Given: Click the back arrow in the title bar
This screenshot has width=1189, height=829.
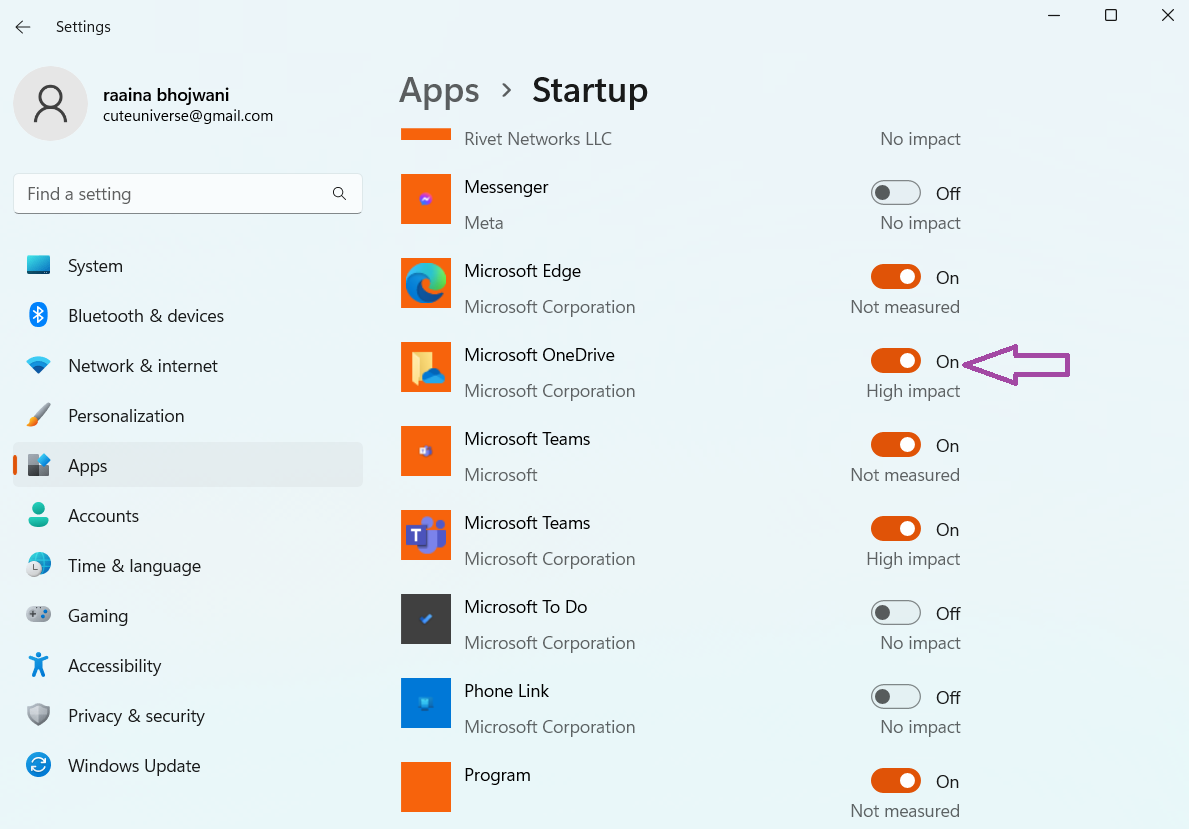Looking at the screenshot, I should point(23,27).
